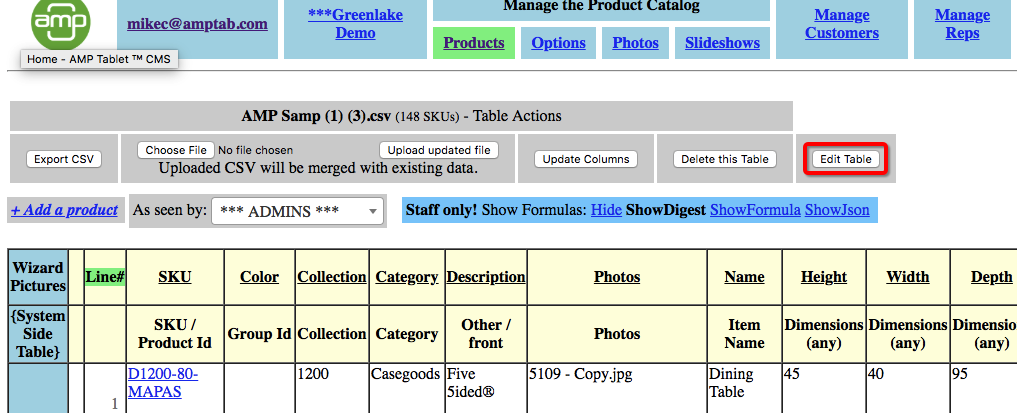Click the ShowFormula link

[x=755, y=210]
